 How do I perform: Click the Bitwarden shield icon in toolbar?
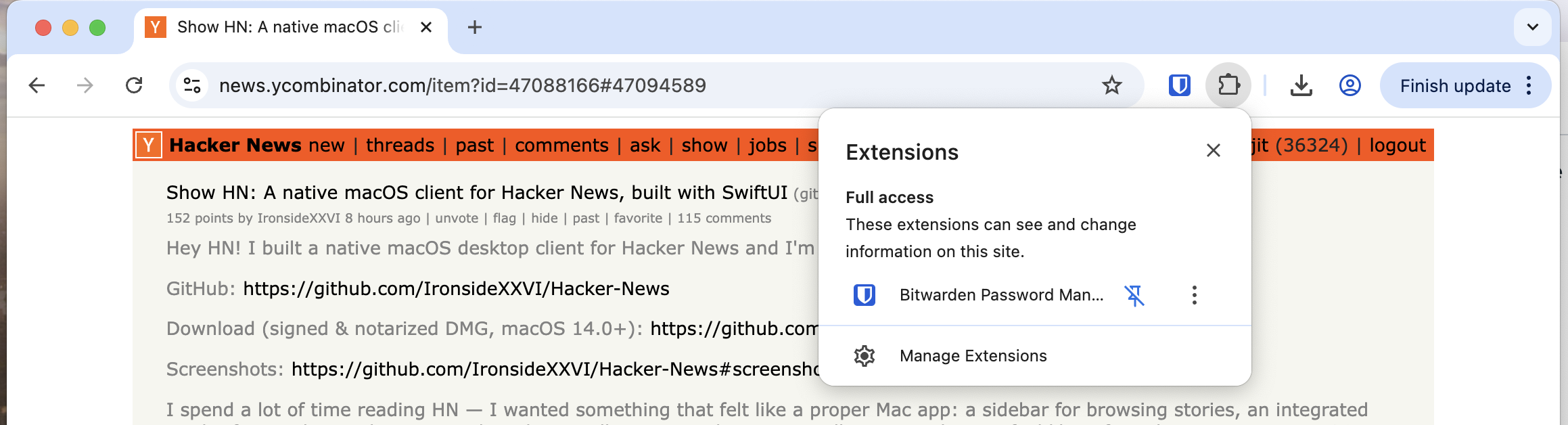(x=1179, y=85)
